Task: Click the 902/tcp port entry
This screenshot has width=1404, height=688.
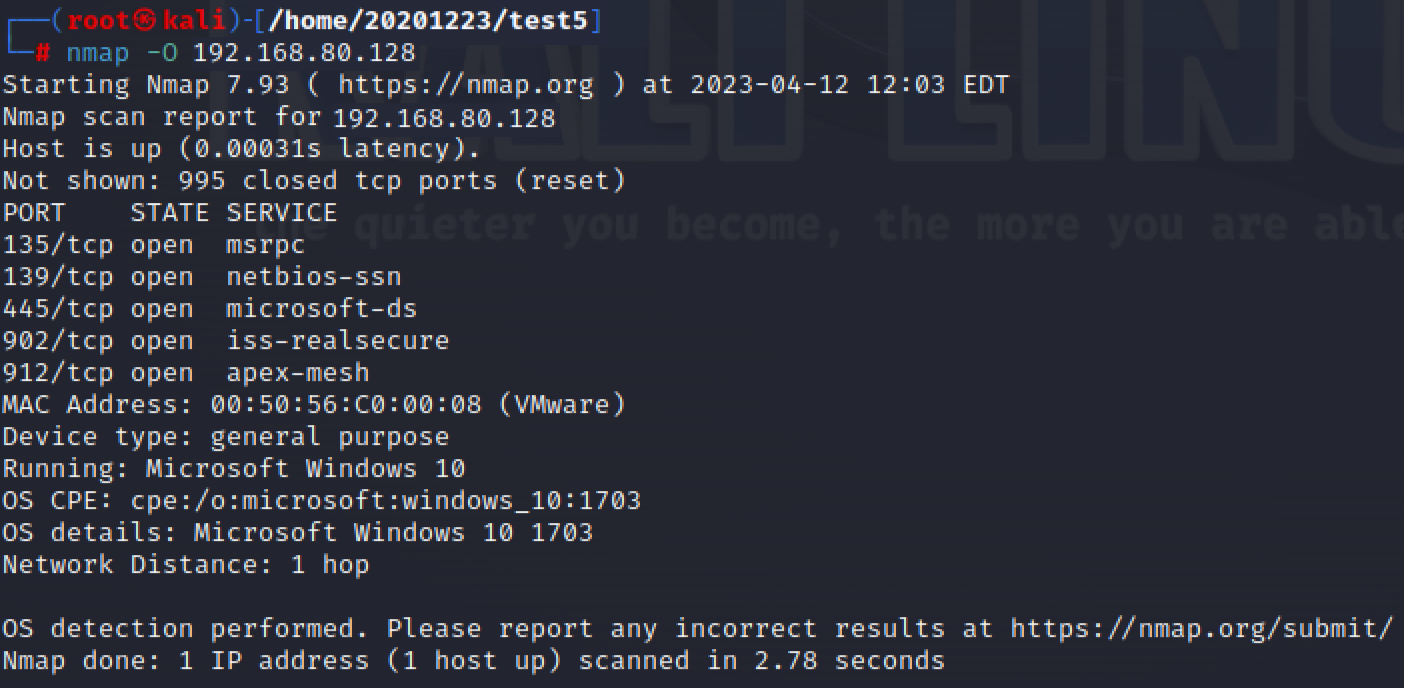Action: pyautogui.click(x=58, y=341)
